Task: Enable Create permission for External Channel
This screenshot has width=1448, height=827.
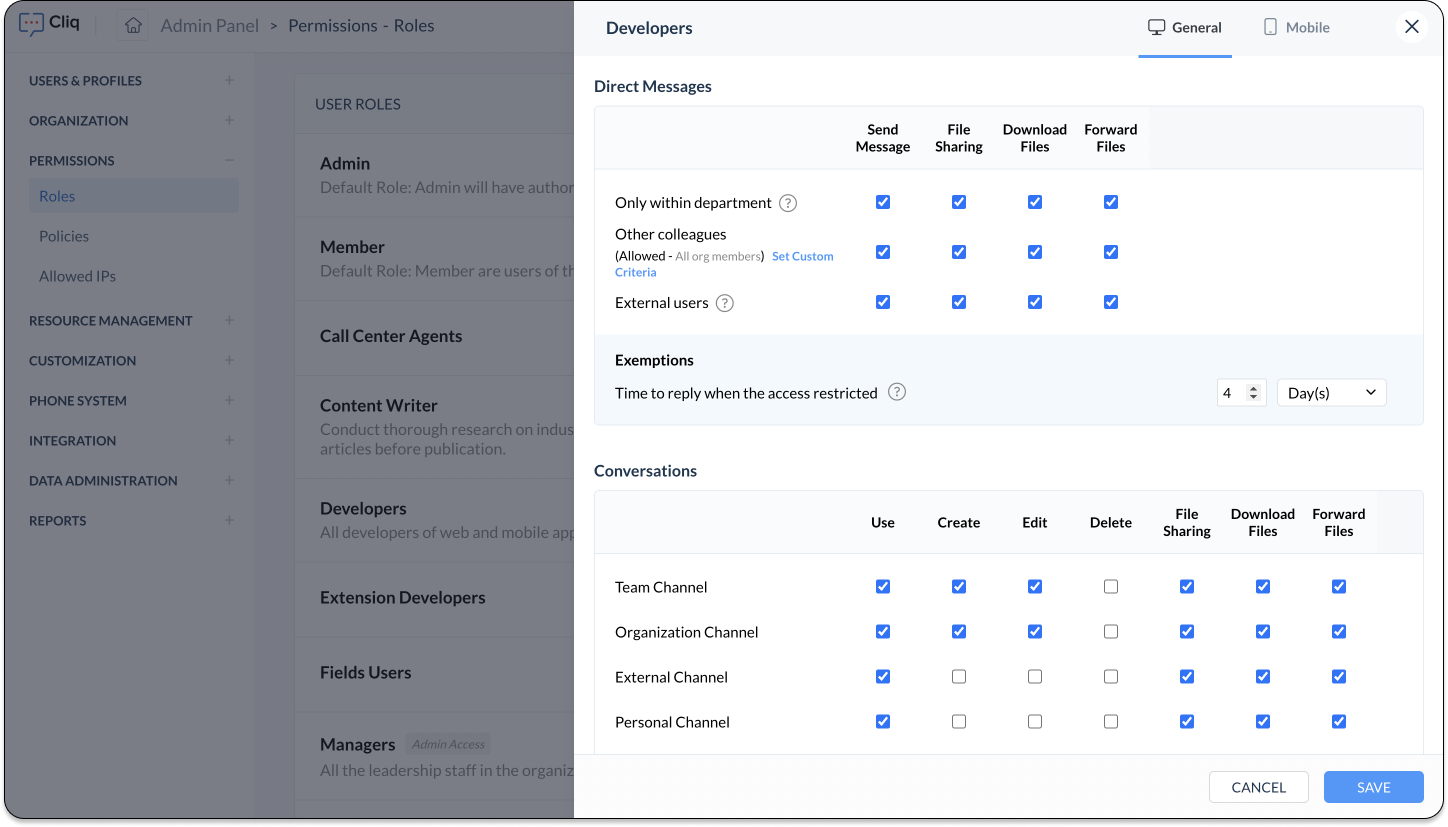Action: 959,677
